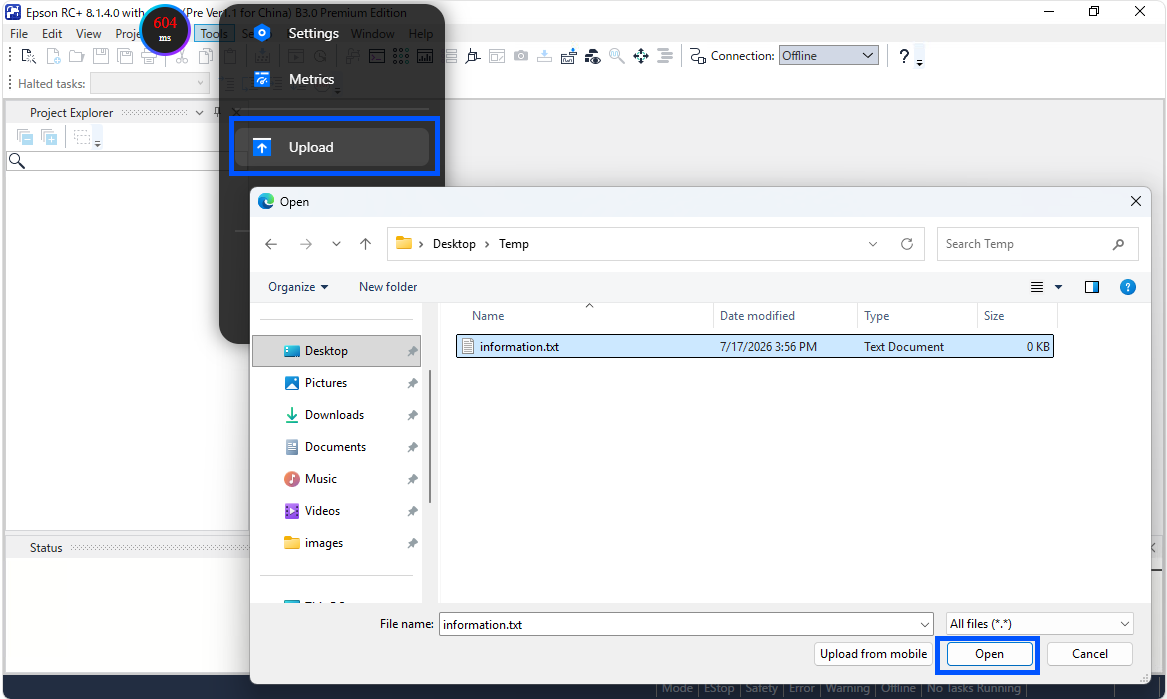1167x699 pixels.
Task: Click Cancel in the Open dialog
Action: 1090,654
